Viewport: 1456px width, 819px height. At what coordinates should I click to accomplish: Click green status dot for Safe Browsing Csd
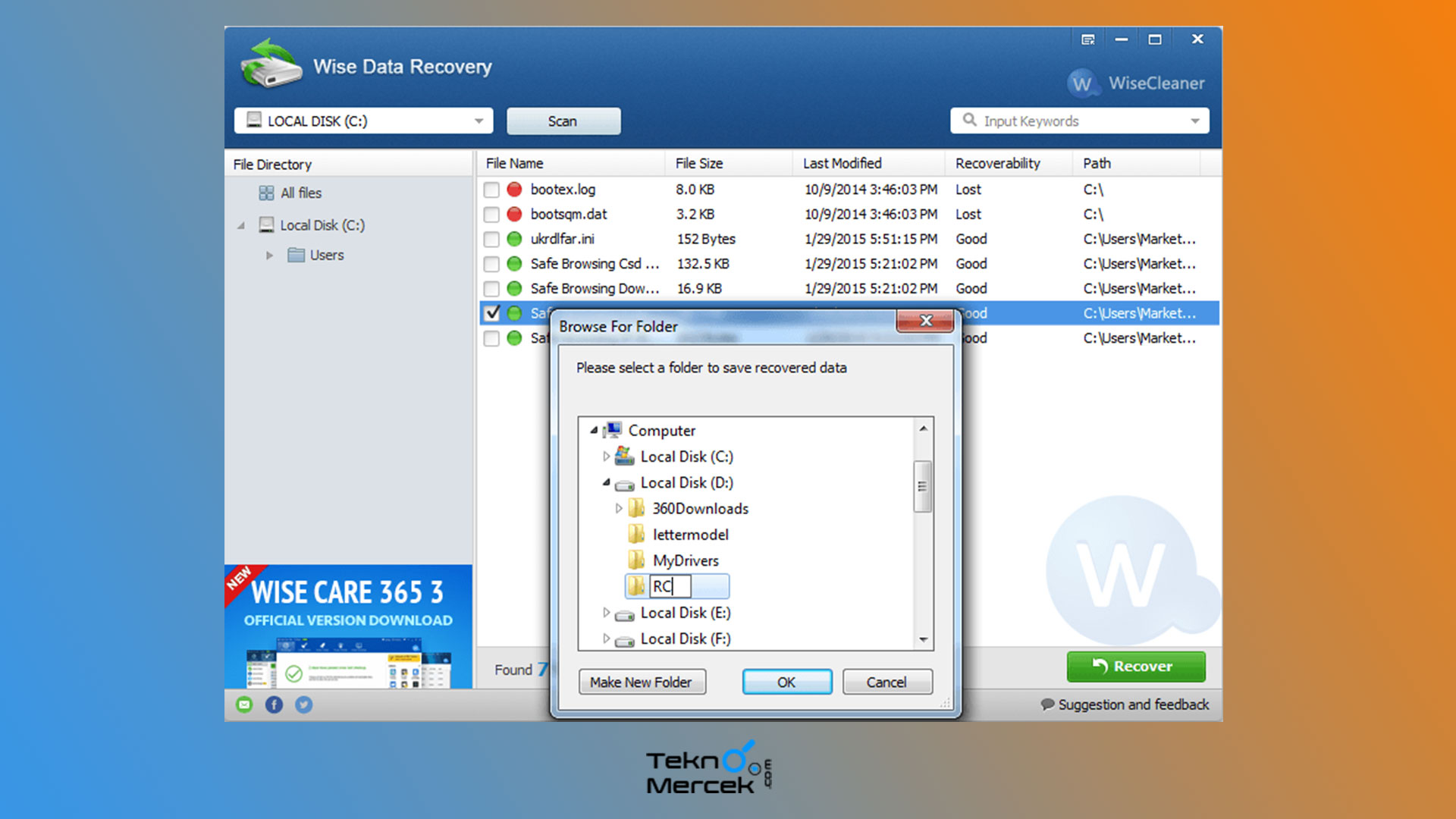click(514, 264)
